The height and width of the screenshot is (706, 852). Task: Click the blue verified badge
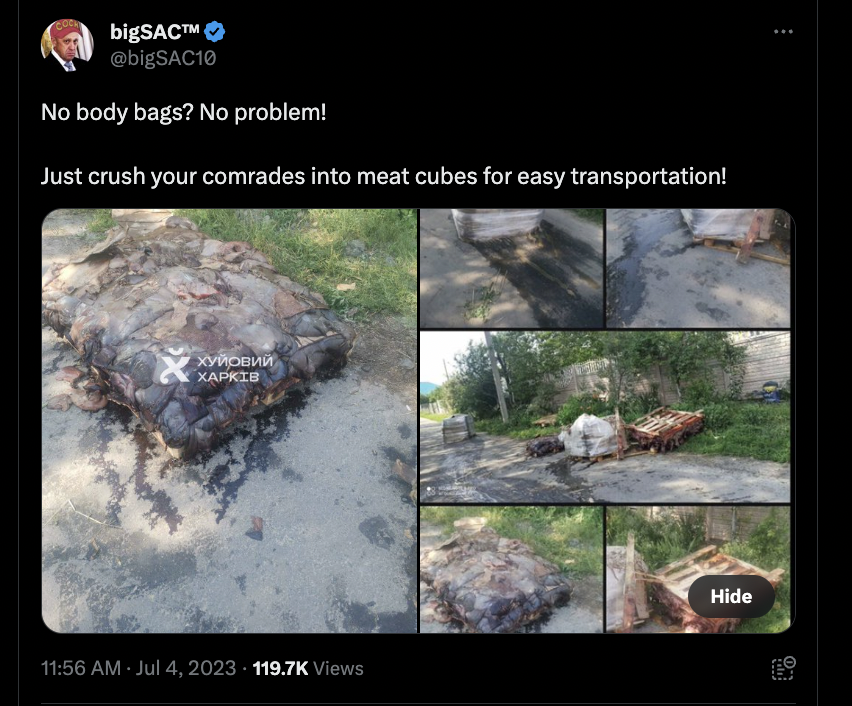pos(215,32)
